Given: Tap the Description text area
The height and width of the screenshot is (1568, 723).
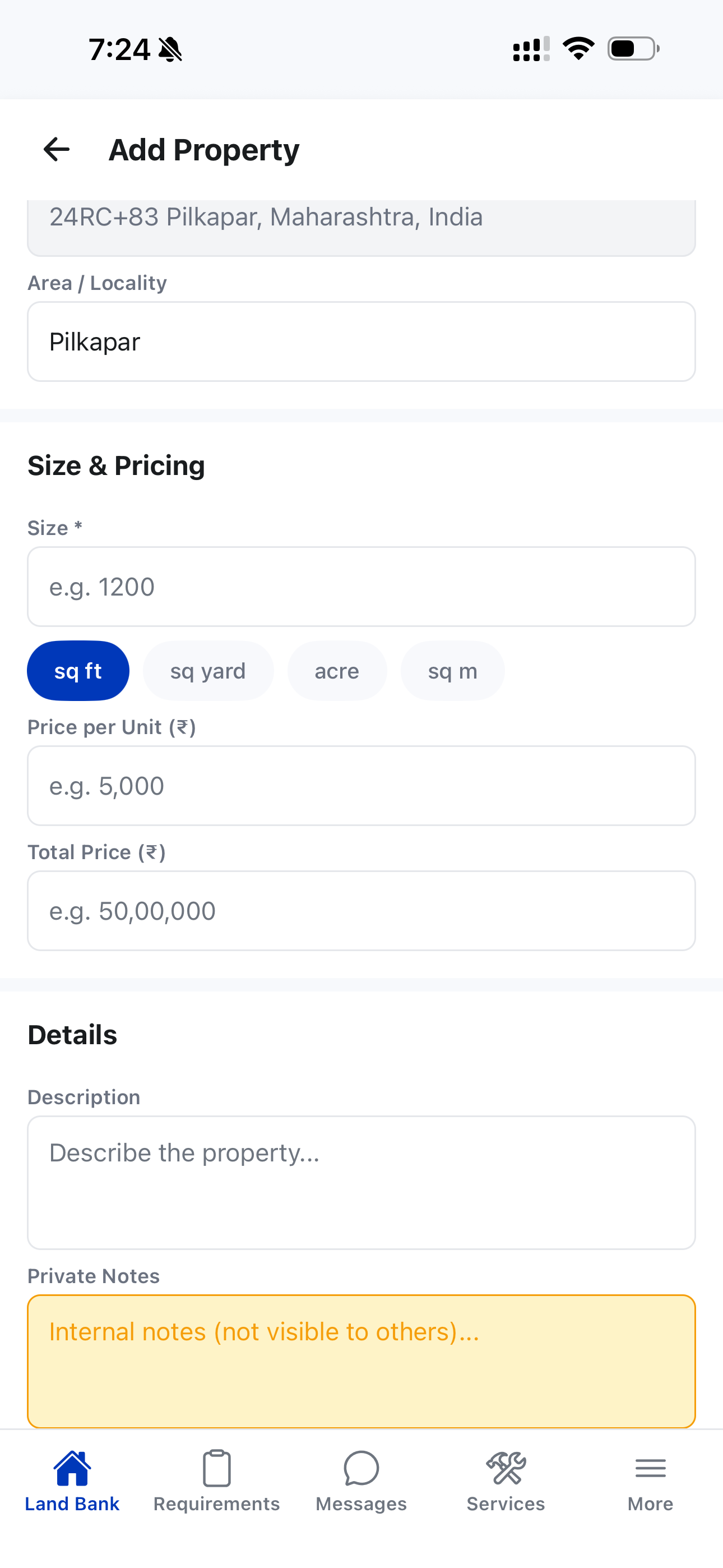Looking at the screenshot, I should click(361, 1183).
